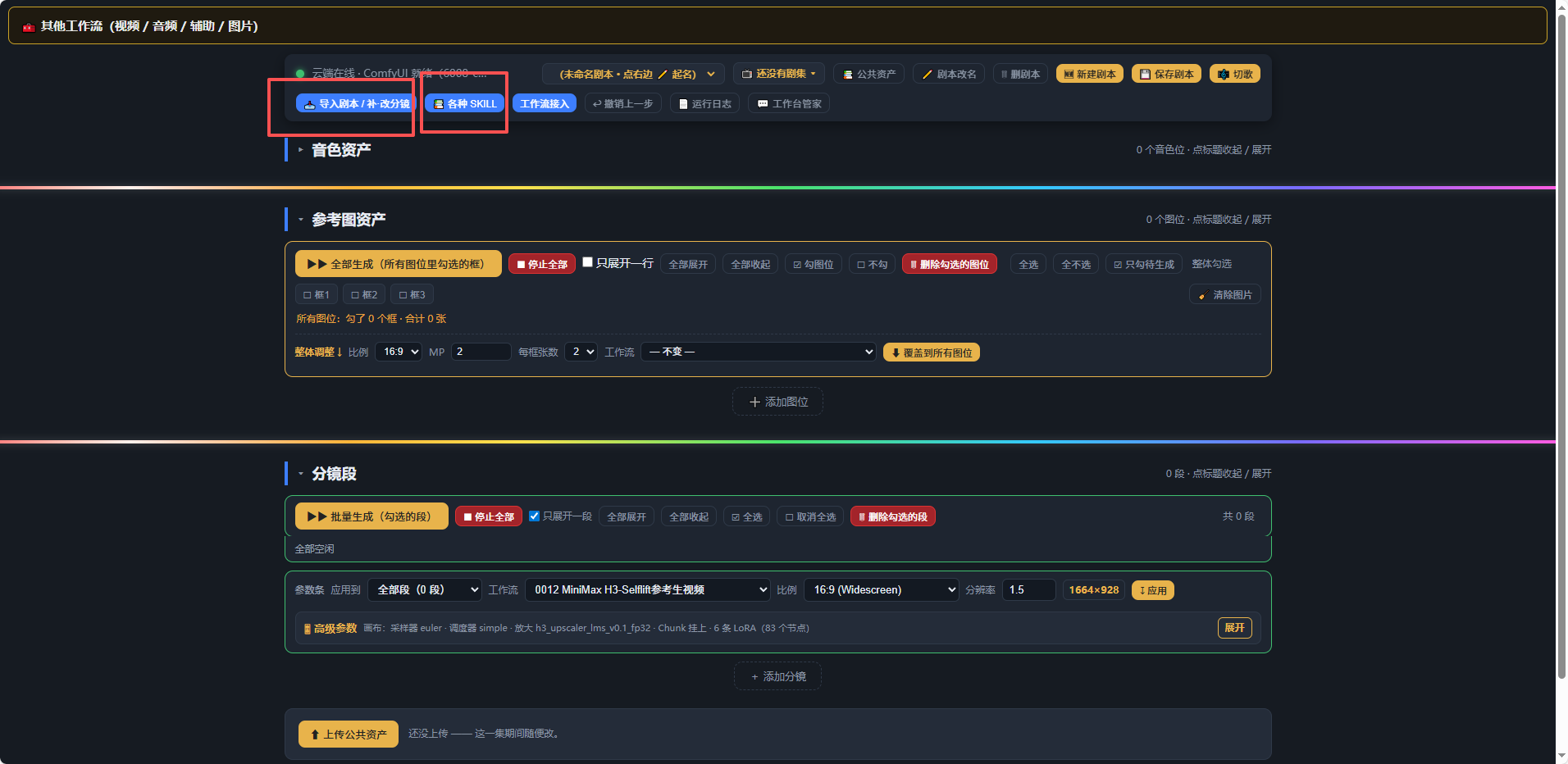Open 0012 MiniMax workflow dropdown

648,589
